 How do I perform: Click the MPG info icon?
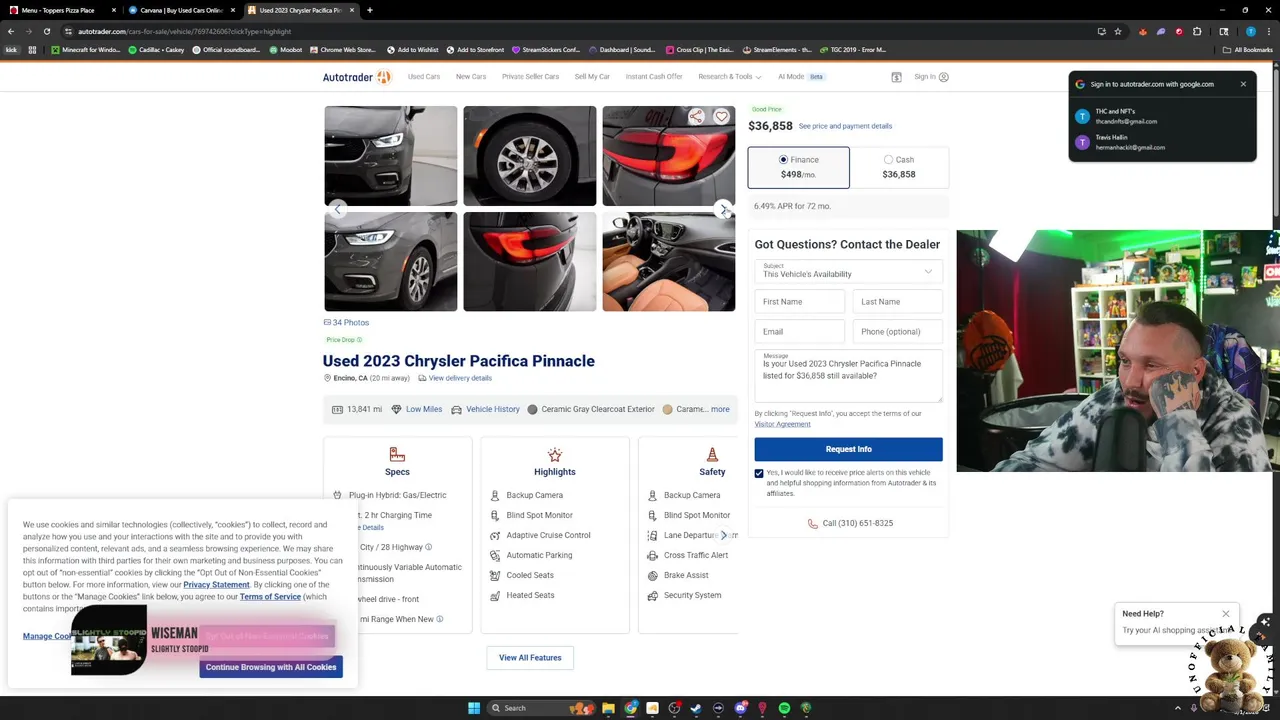tap(428, 547)
